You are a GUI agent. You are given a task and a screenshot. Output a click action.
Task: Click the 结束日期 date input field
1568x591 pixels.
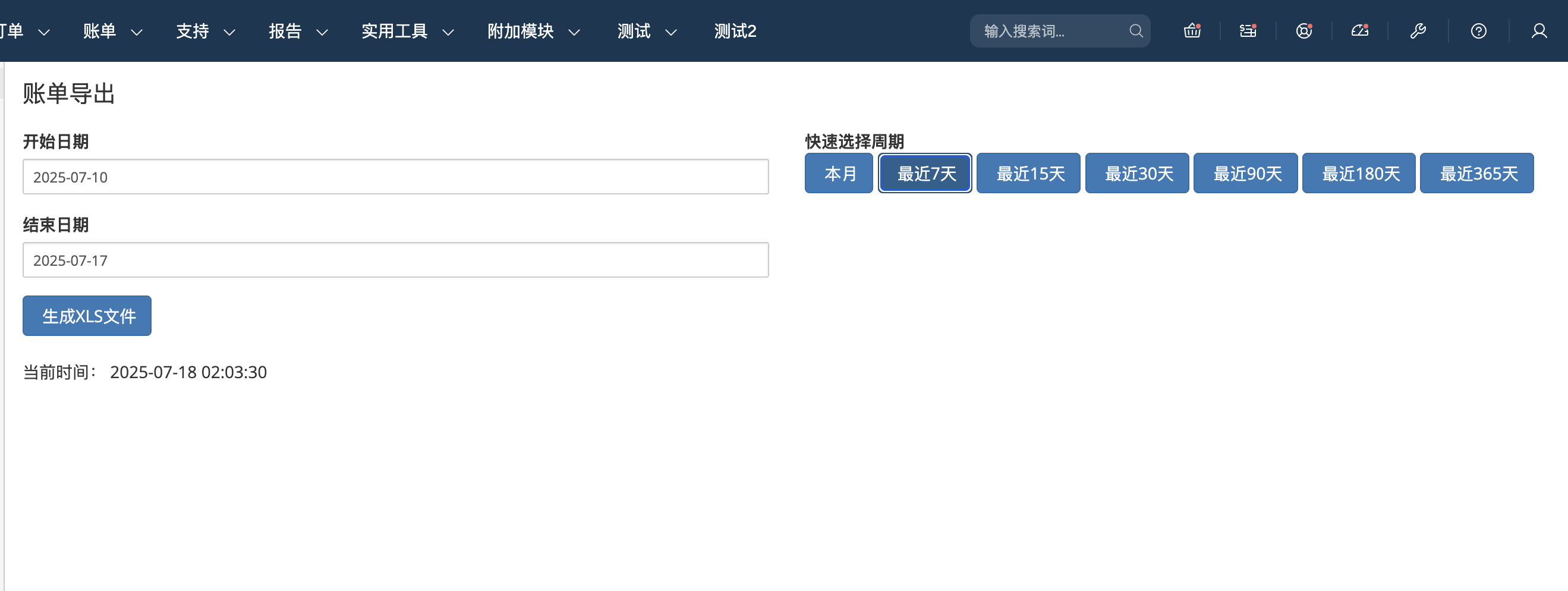click(x=396, y=260)
